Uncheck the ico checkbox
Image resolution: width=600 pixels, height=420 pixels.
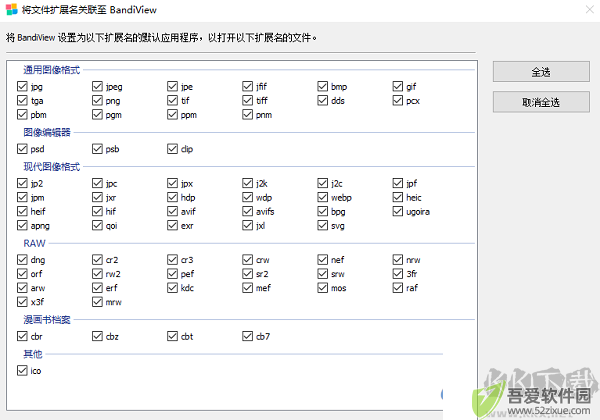click(22, 370)
